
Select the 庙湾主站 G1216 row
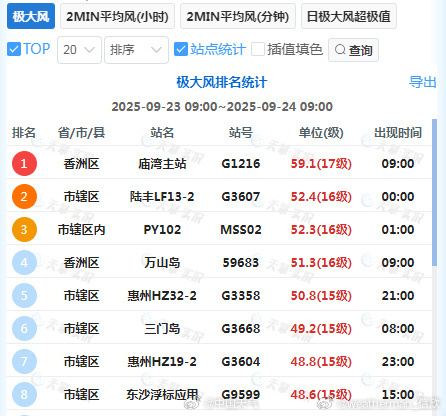click(x=219, y=163)
